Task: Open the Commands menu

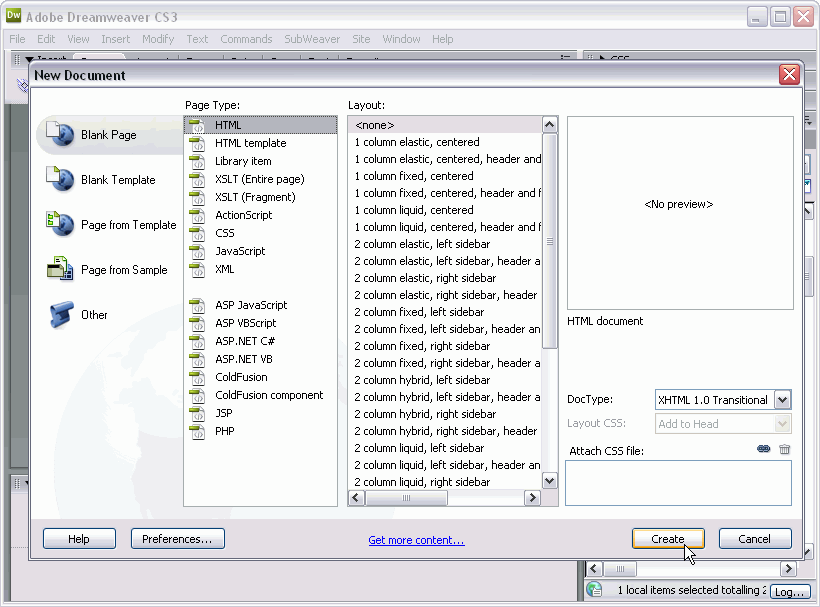Action: pyautogui.click(x=246, y=39)
